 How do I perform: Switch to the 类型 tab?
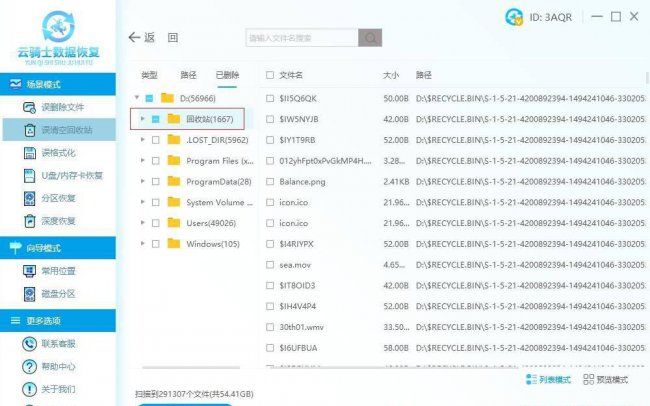point(149,75)
